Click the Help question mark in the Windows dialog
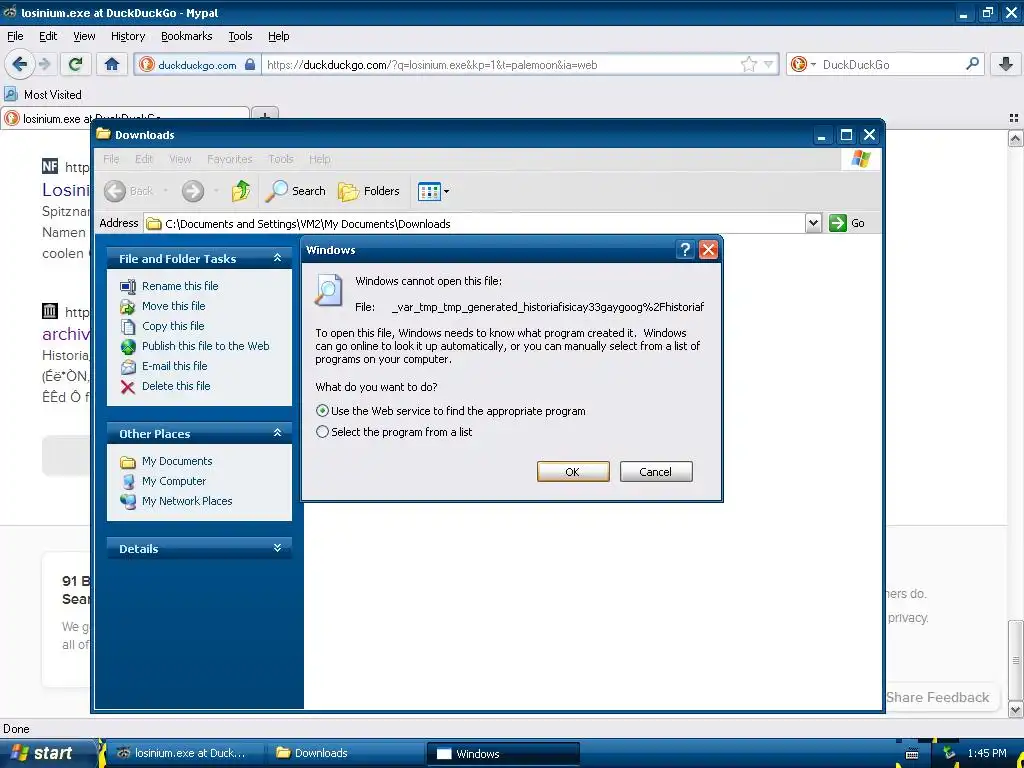Image resolution: width=1024 pixels, height=768 pixels. [684, 249]
